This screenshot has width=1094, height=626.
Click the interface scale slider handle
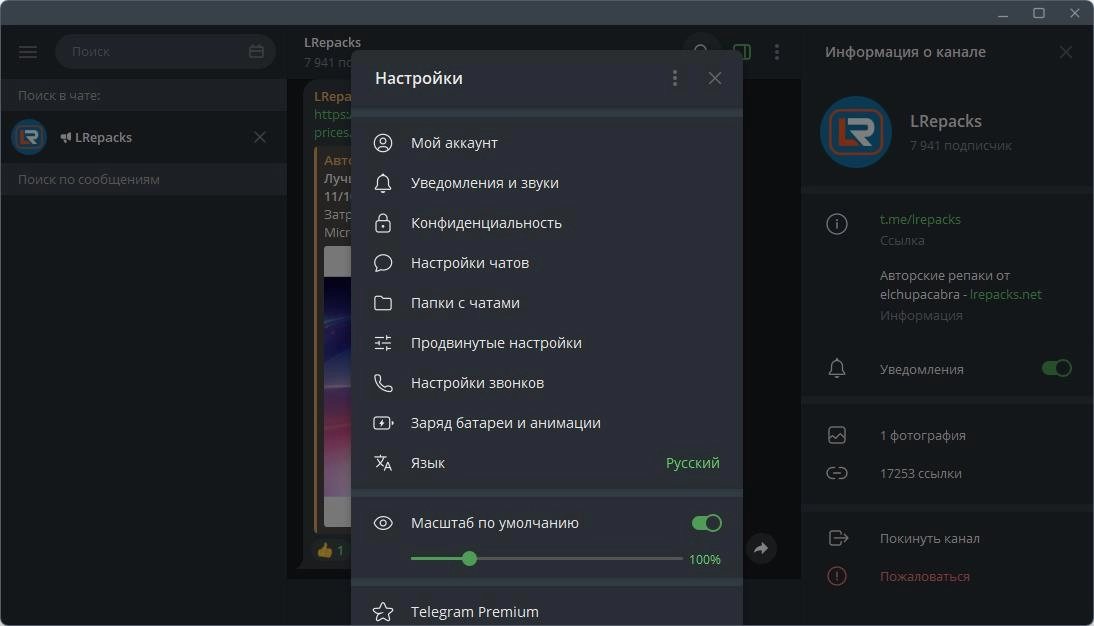[470, 558]
